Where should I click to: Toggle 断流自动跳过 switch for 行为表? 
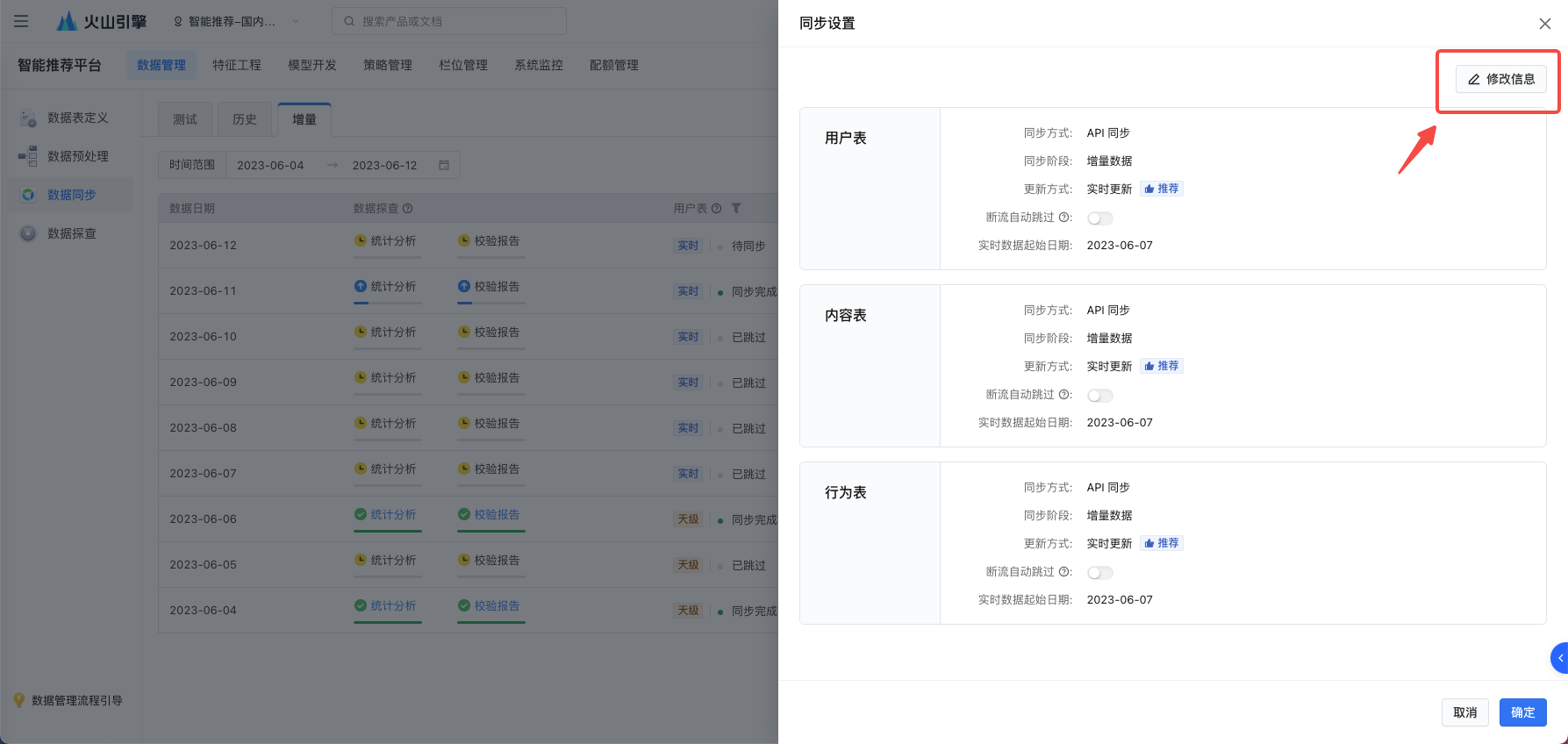click(x=1099, y=573)
